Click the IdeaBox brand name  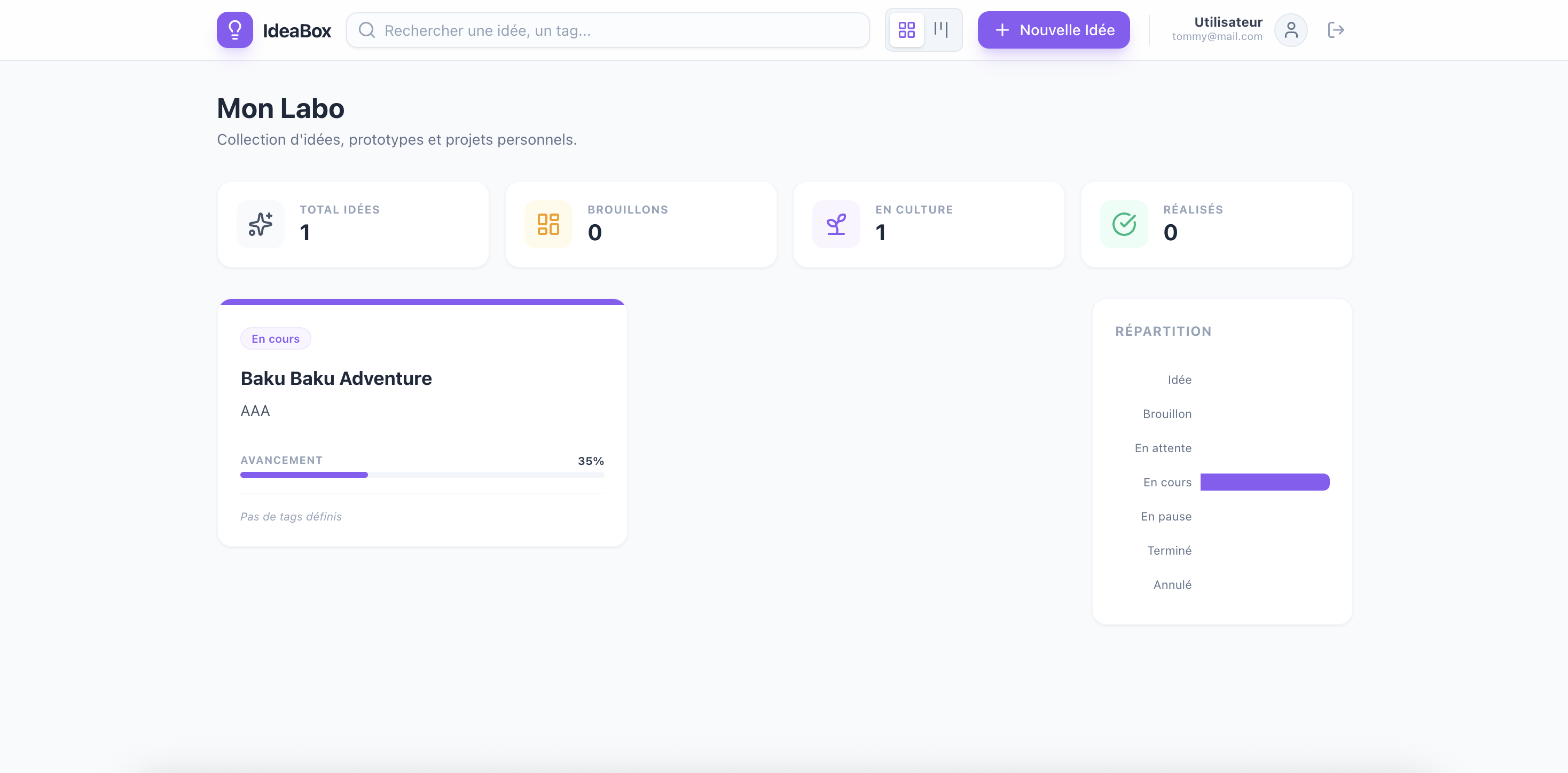296,31
